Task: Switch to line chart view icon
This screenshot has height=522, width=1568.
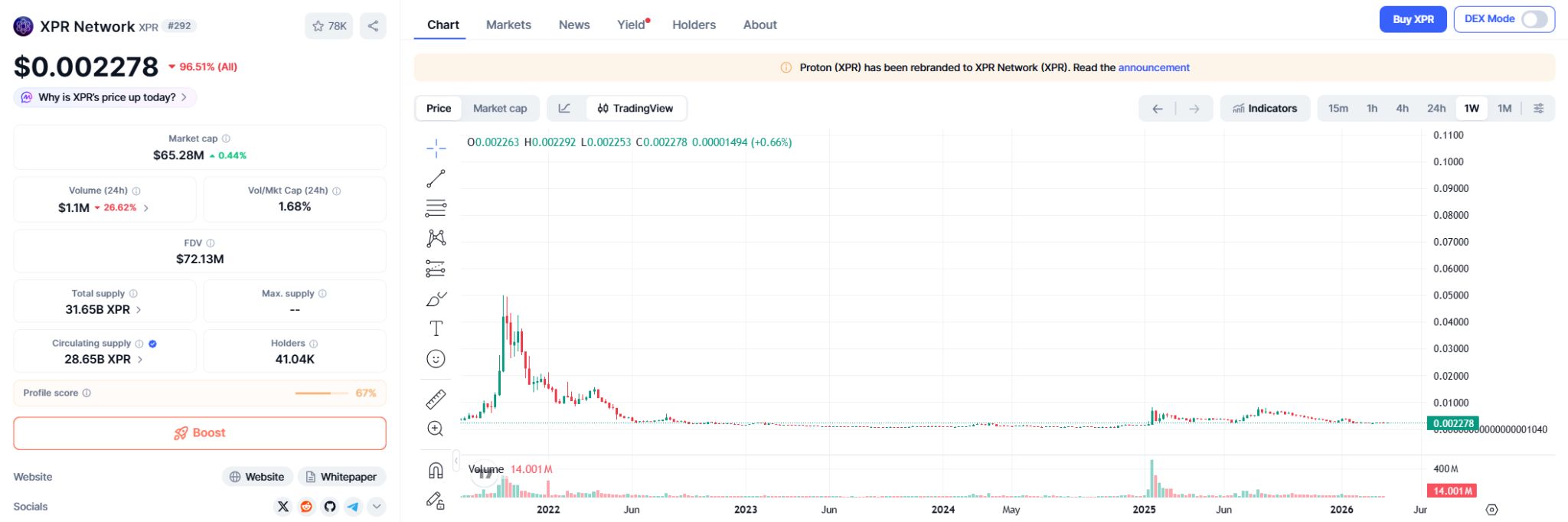Action: pyautogui.click(x=564, y=108)
